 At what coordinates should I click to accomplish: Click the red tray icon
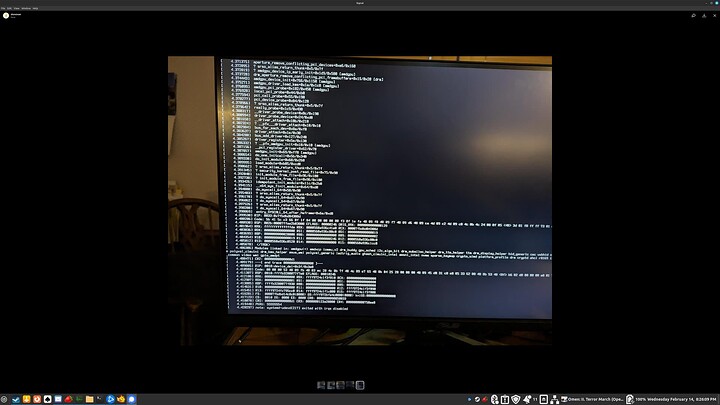pyautogui.click(x=485, y=399)
